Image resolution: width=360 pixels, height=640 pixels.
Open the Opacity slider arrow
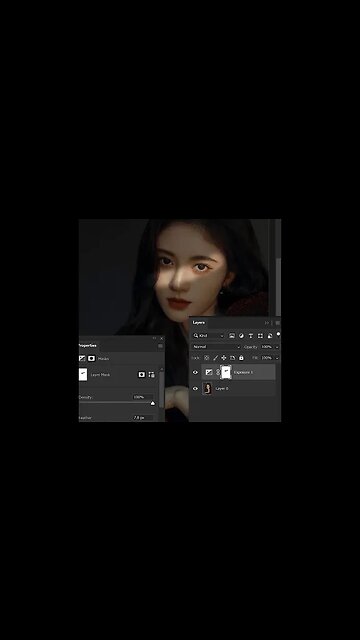coord(278,347)
